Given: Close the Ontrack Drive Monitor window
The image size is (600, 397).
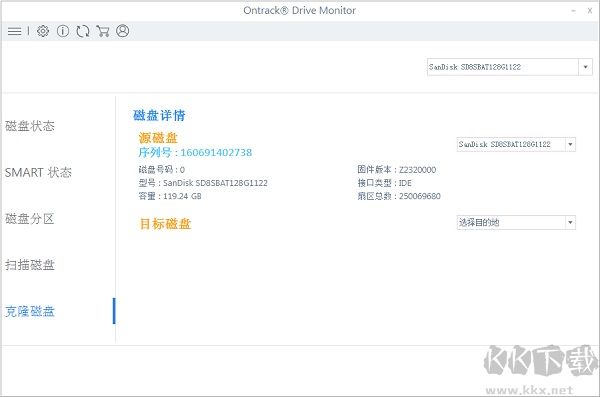Looking at the screenshot, I should click(590, 11).
